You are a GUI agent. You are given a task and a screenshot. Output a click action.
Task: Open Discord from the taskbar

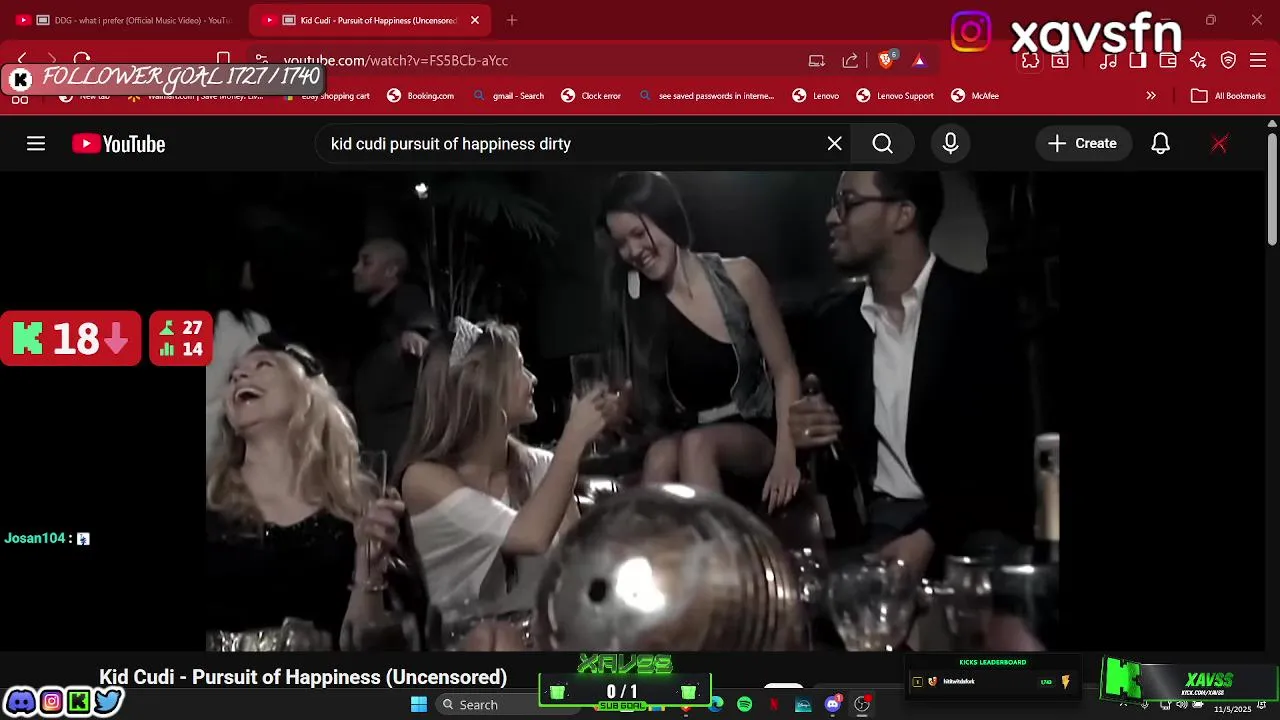[832, 705]
